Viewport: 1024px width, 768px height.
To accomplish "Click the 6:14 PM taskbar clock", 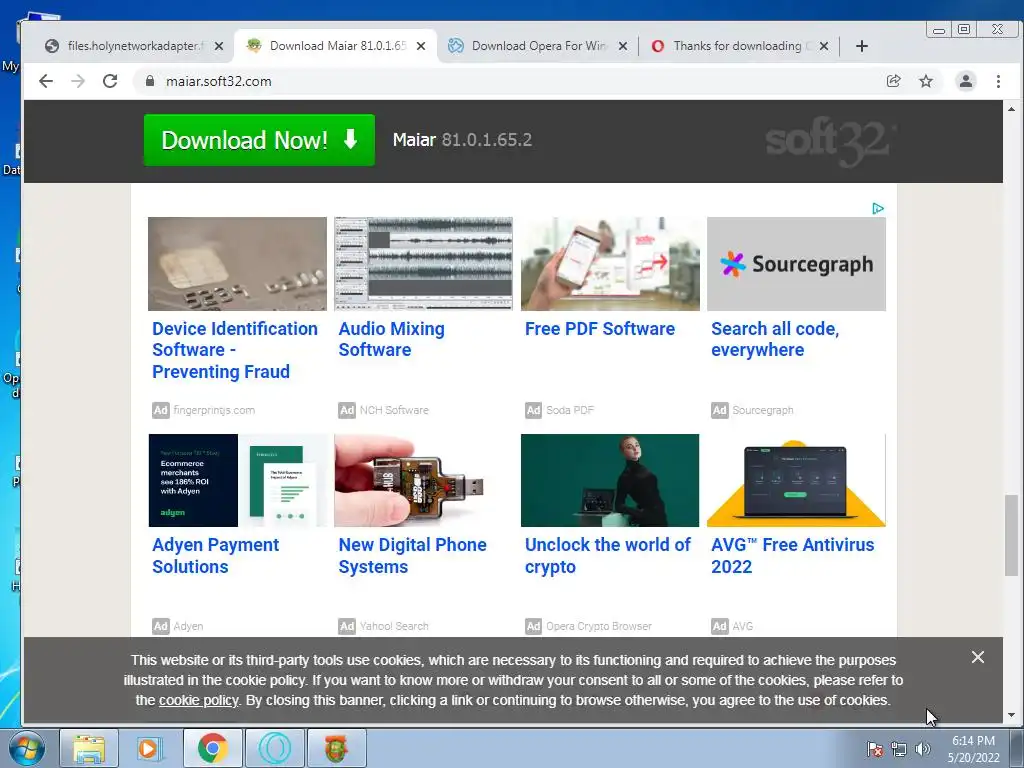I will (x=973, y=749).
